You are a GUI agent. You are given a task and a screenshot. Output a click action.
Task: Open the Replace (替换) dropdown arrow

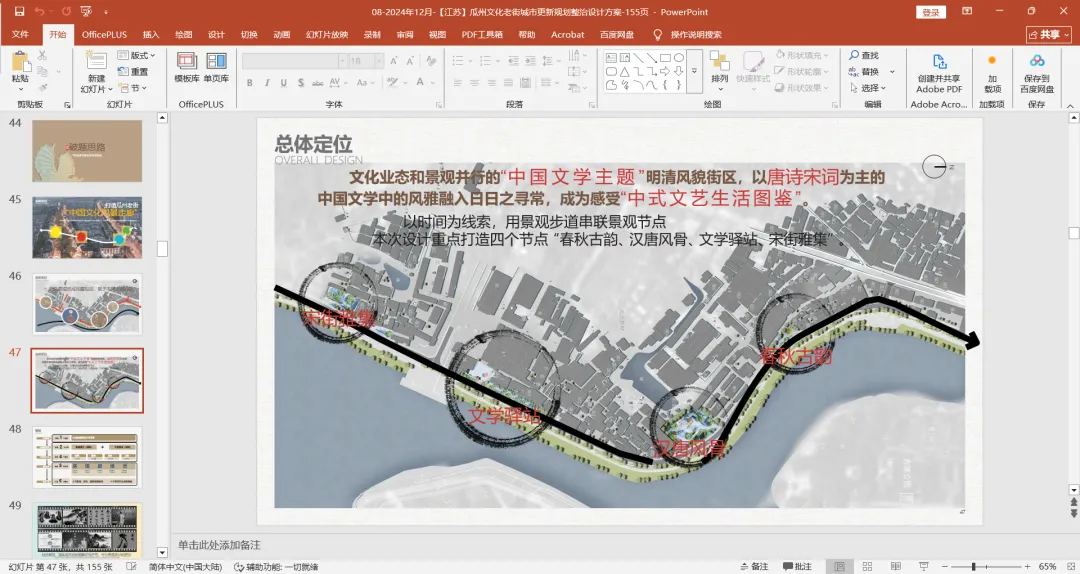[892, 72]
